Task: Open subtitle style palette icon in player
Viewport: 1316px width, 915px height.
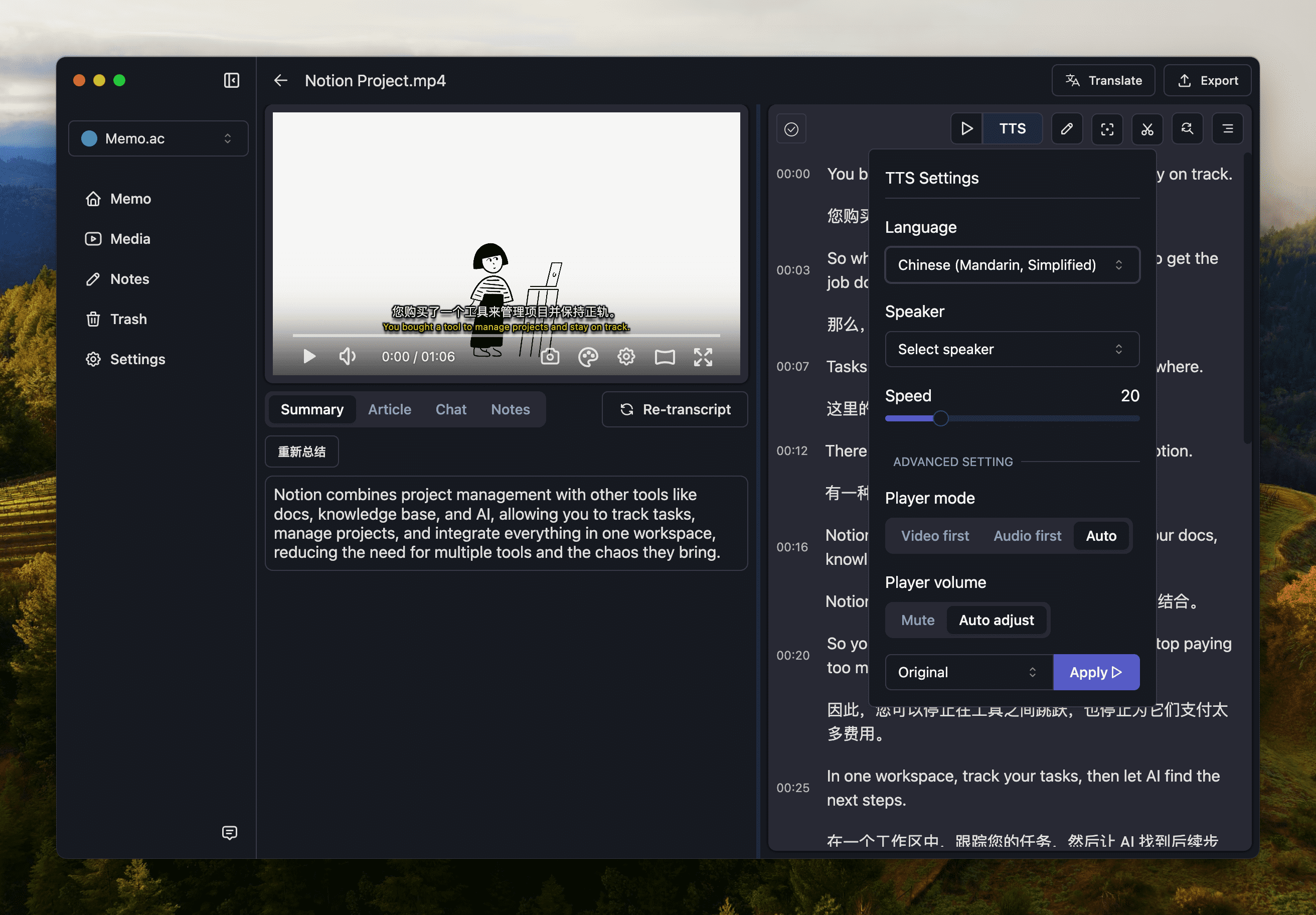Action: 588,357
